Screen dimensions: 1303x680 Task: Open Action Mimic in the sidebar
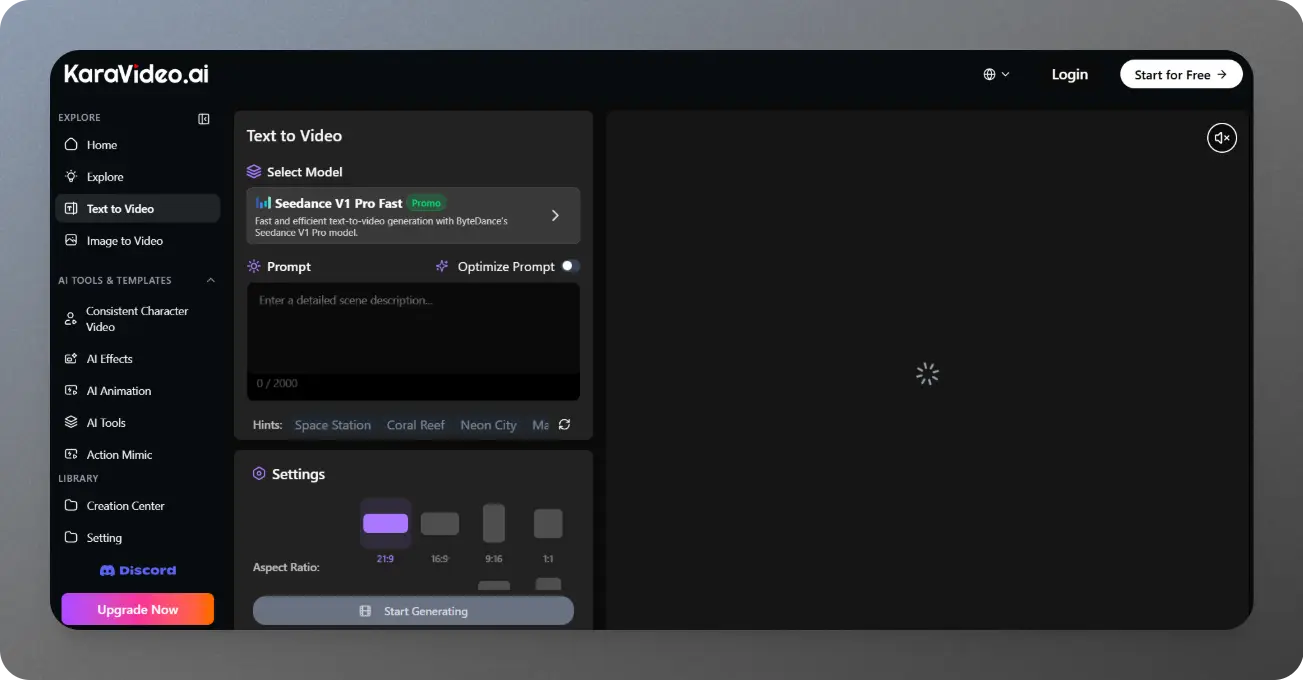[x=119, y=455]
